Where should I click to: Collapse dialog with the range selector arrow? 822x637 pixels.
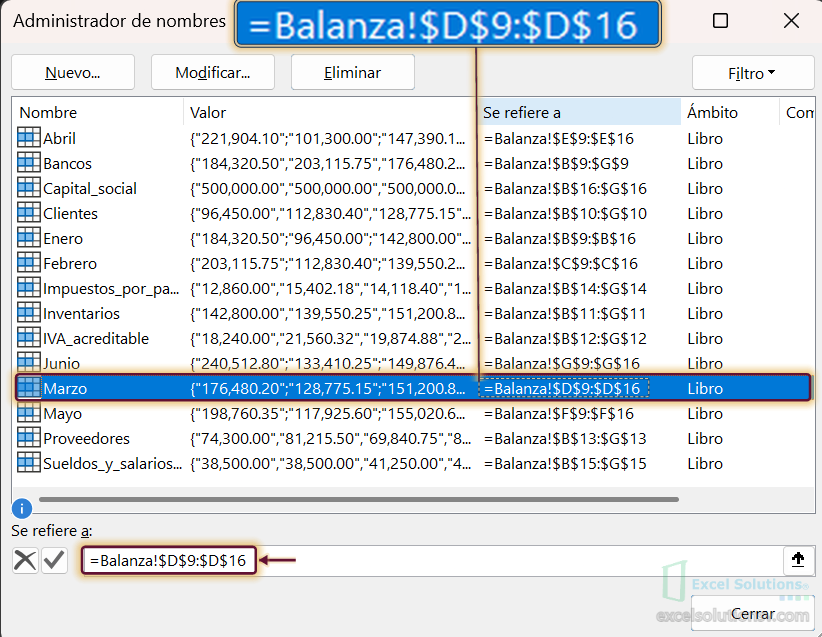[x=798, y=560]
